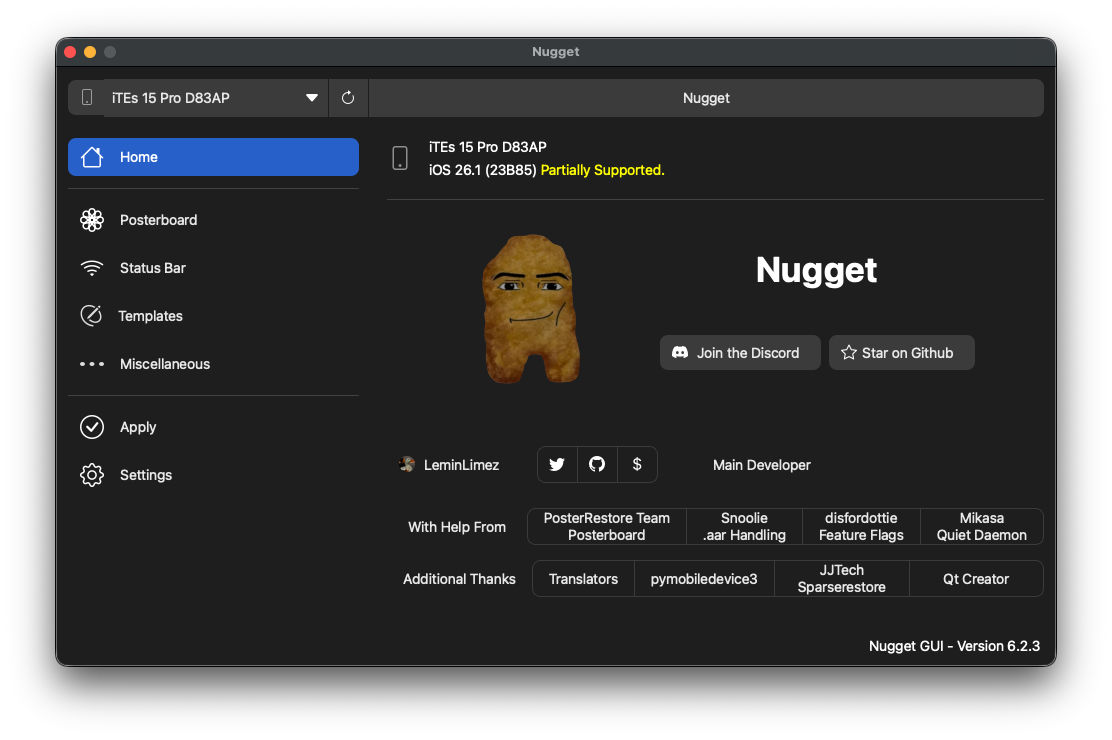The height and width of the screenshot is (740, 1112).
Task: Click the dollar sign donate icon
Action: [637, 465]
